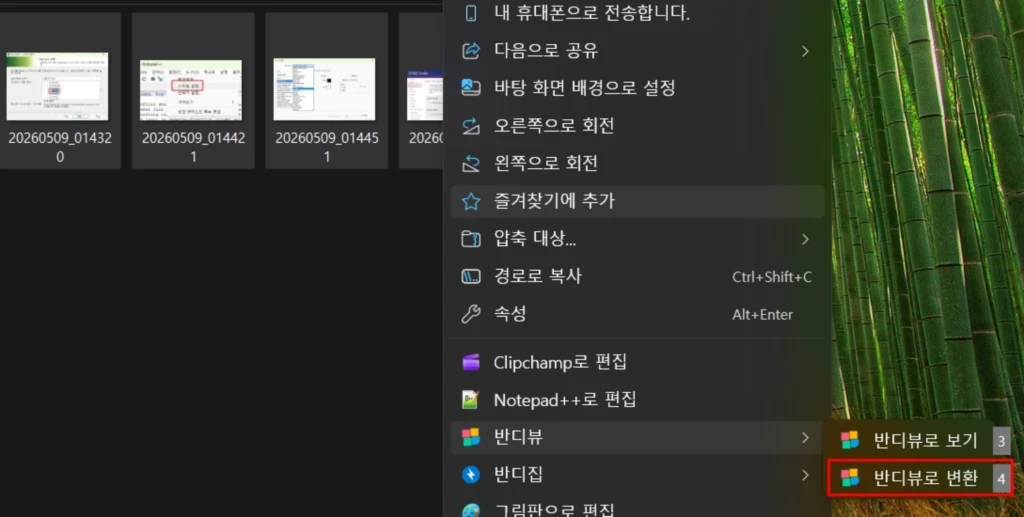Image resolution: width=1024 pixels, height=517 pixels.
Task: Click the colorful 반디뷰 icon in the main menu
Action: pyautogui.click(x=471, y=437)
